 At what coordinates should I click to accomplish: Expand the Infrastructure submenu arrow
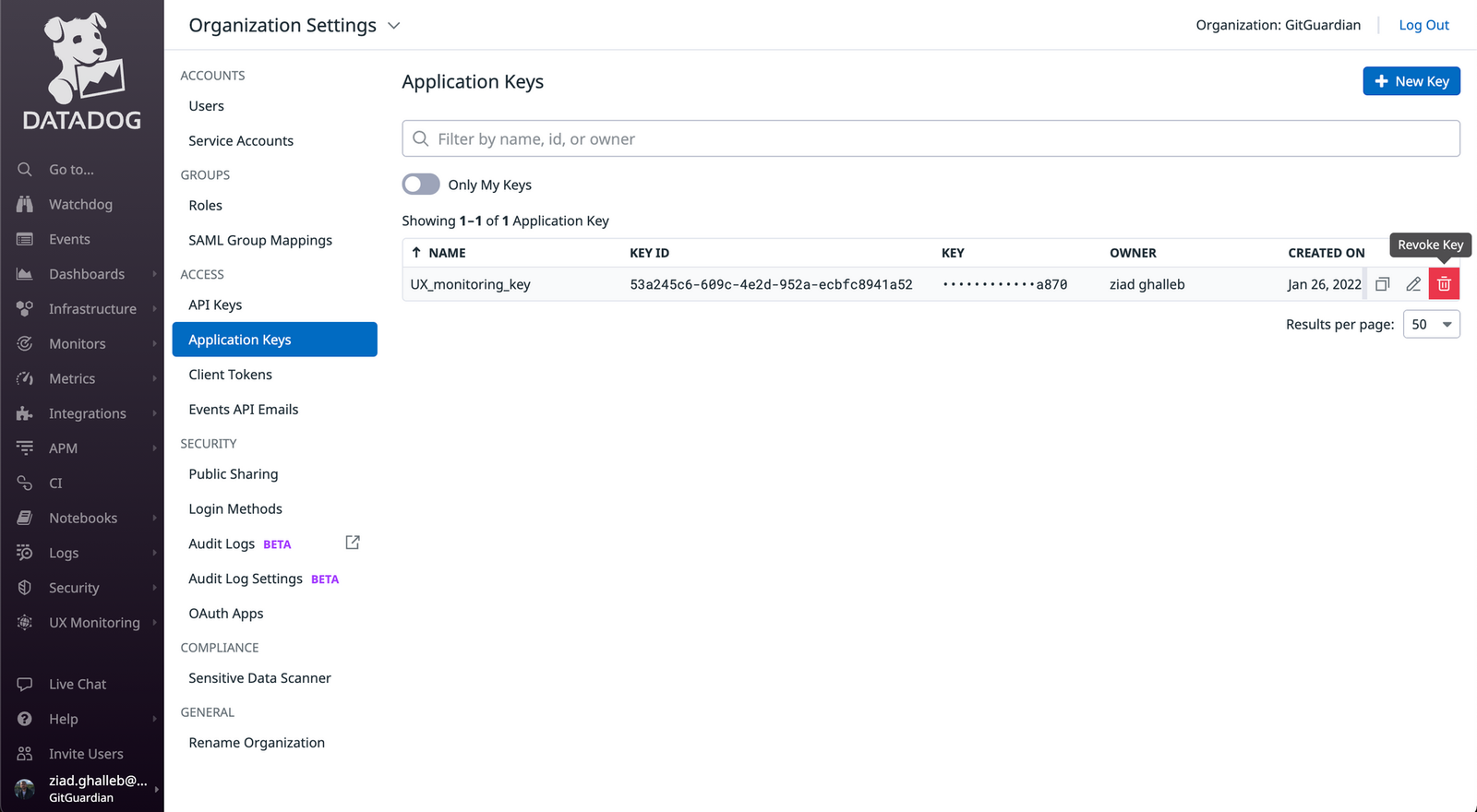point(154,308)
